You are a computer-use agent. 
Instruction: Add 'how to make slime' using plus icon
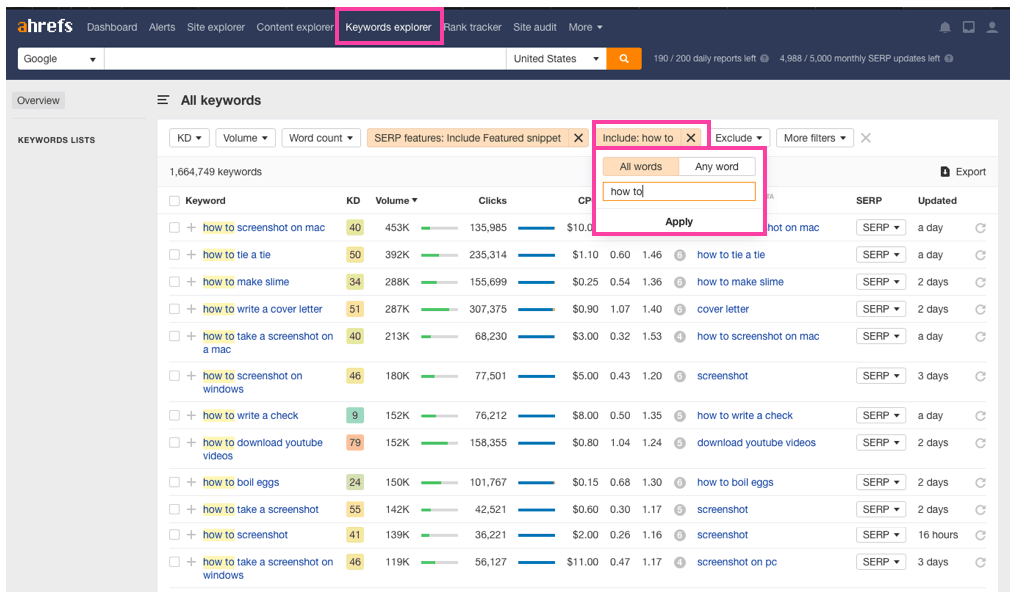pyautogui.click(x=191, y=282)
